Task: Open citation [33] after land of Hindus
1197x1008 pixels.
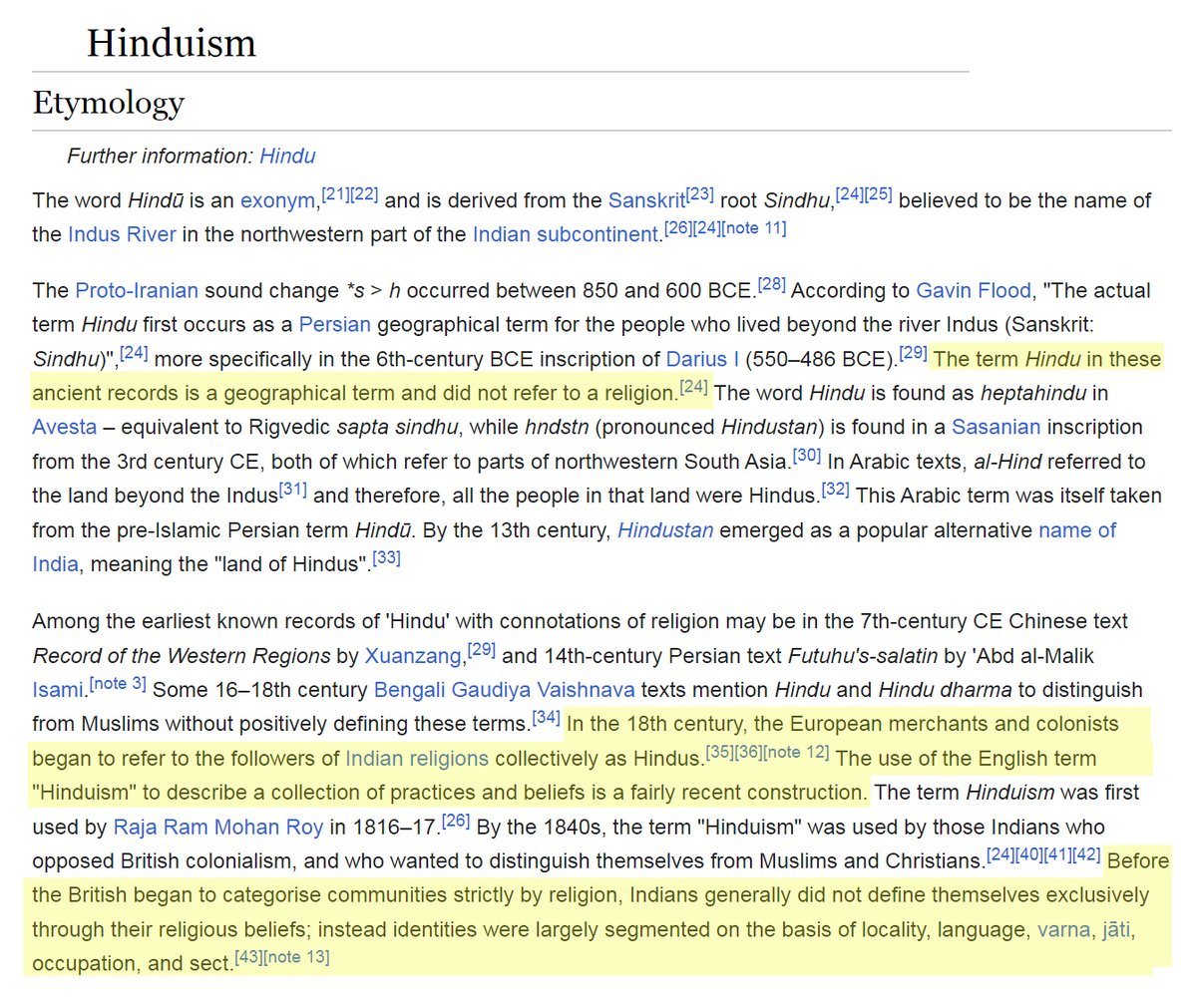Action: point(387,558)
